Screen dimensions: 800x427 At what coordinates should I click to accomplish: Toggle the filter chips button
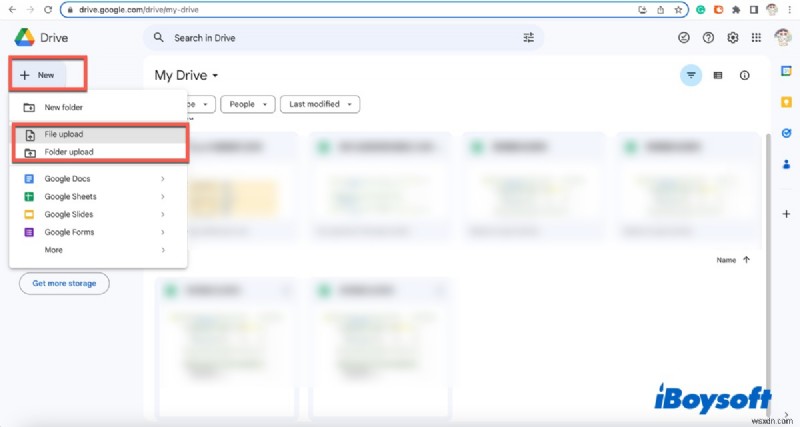point(691,76)
